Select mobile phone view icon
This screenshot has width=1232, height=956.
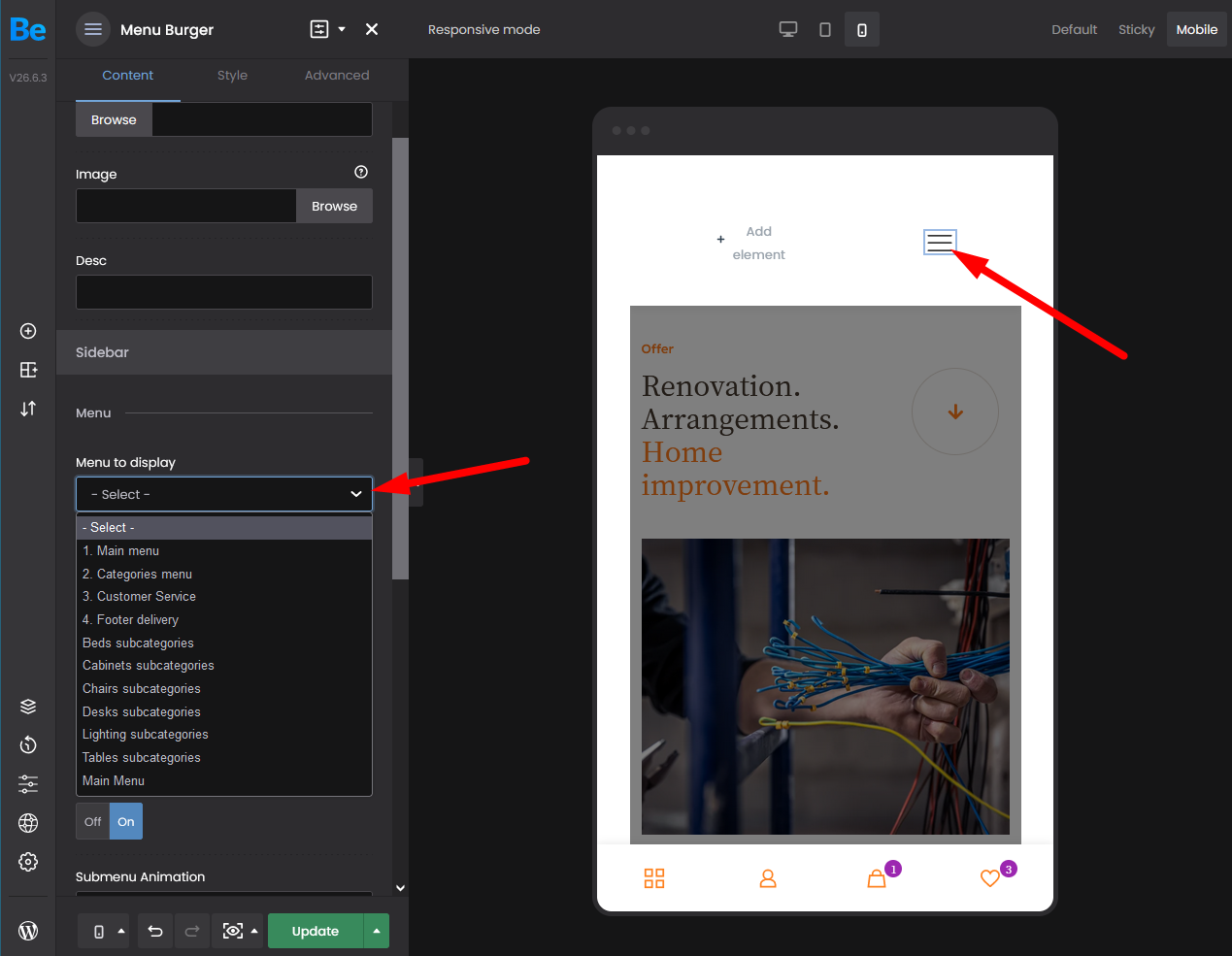862,29
